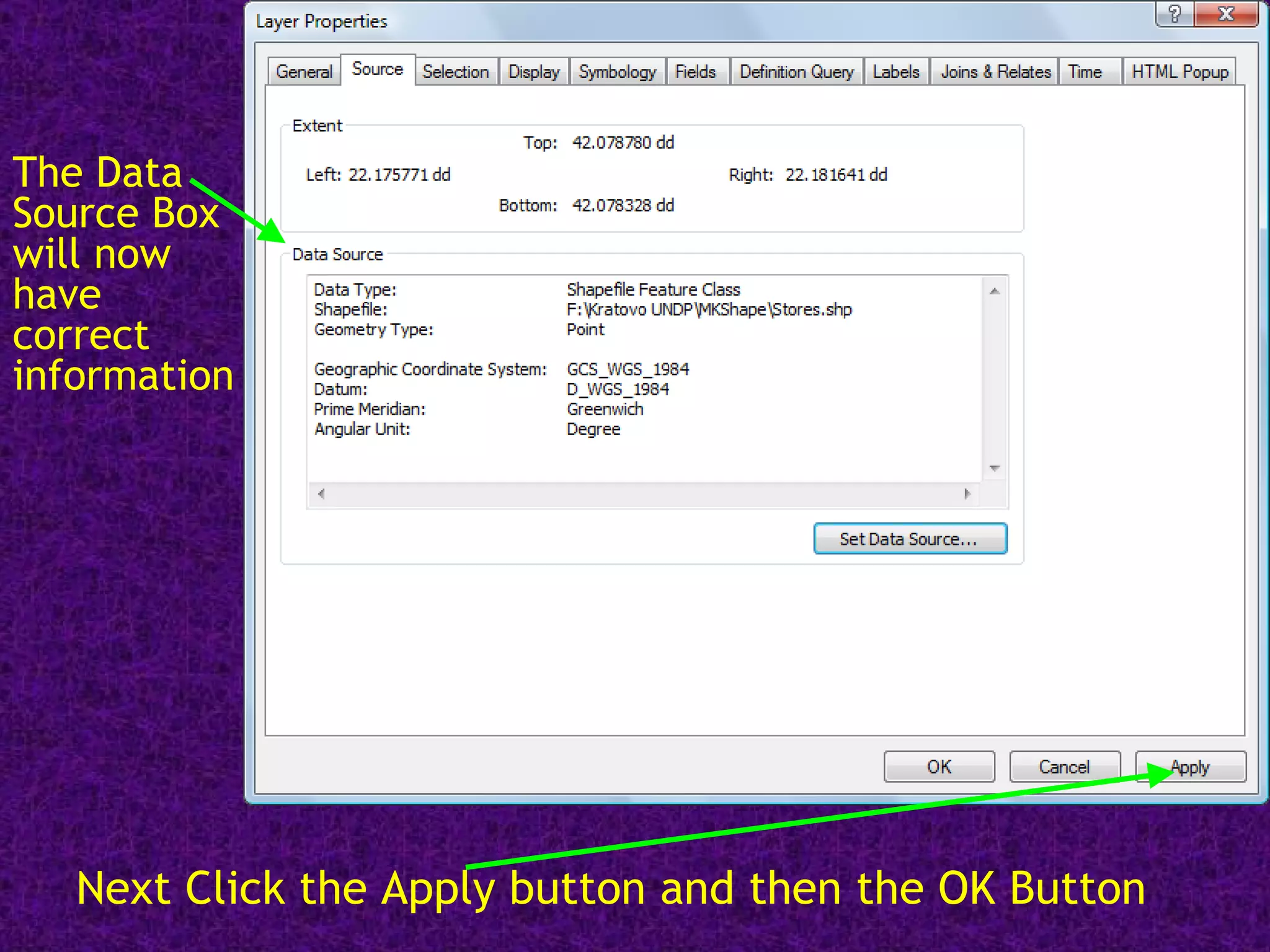The image size is (1270, 952).
Task: Click the Left extent value 22.175771 dd
Action: coord(399,175)
